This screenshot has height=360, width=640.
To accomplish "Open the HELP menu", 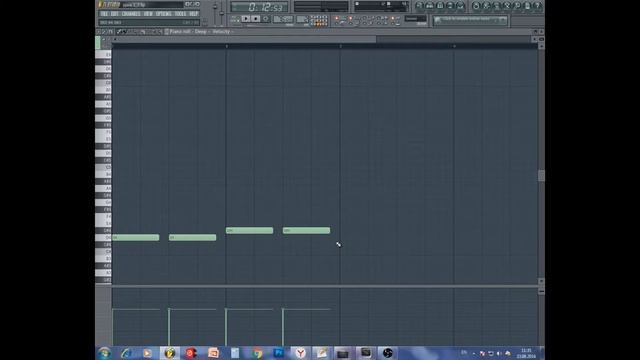I will pyautogui.click(x=193, y=14).
